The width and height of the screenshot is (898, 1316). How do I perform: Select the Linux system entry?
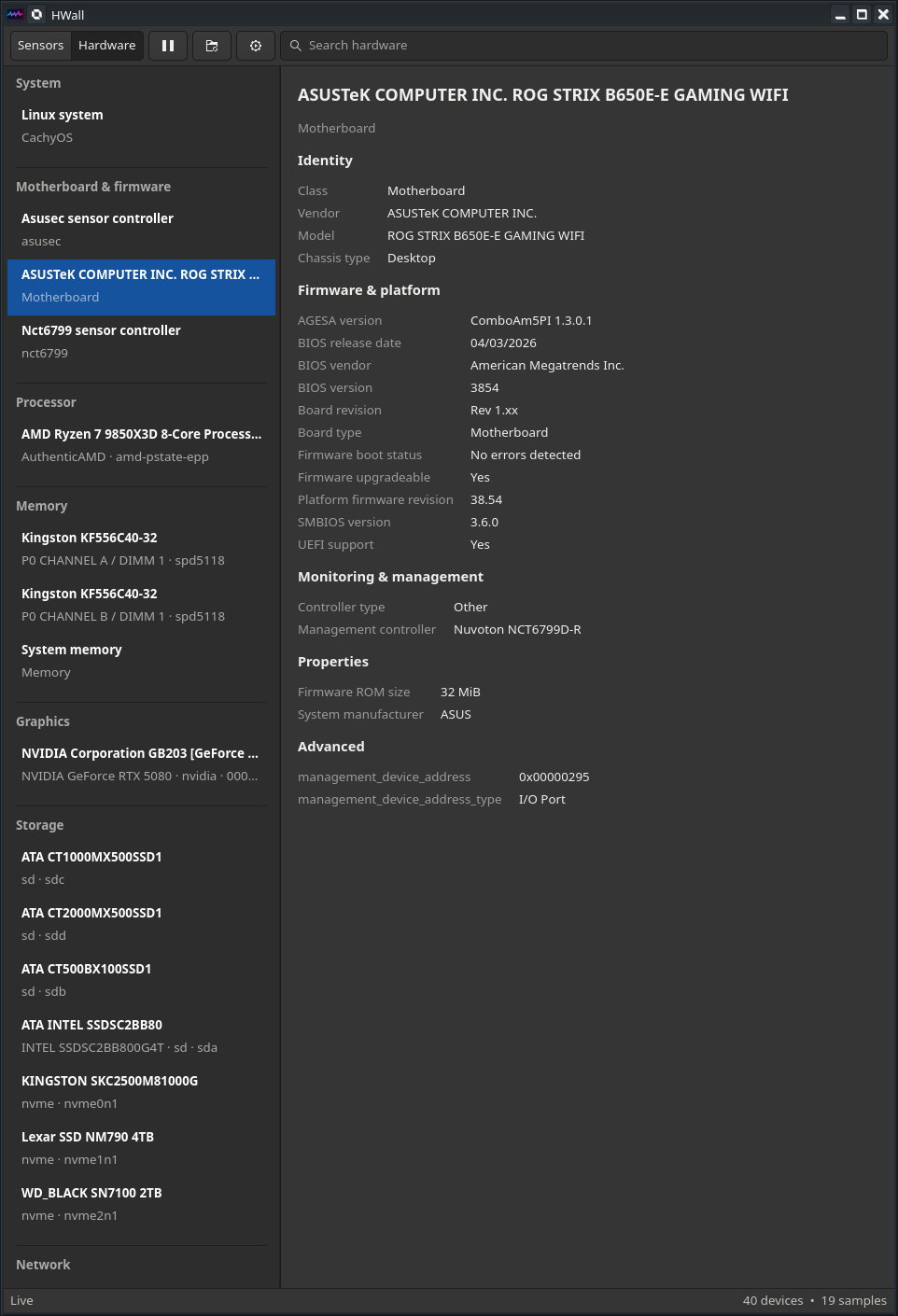141,126
